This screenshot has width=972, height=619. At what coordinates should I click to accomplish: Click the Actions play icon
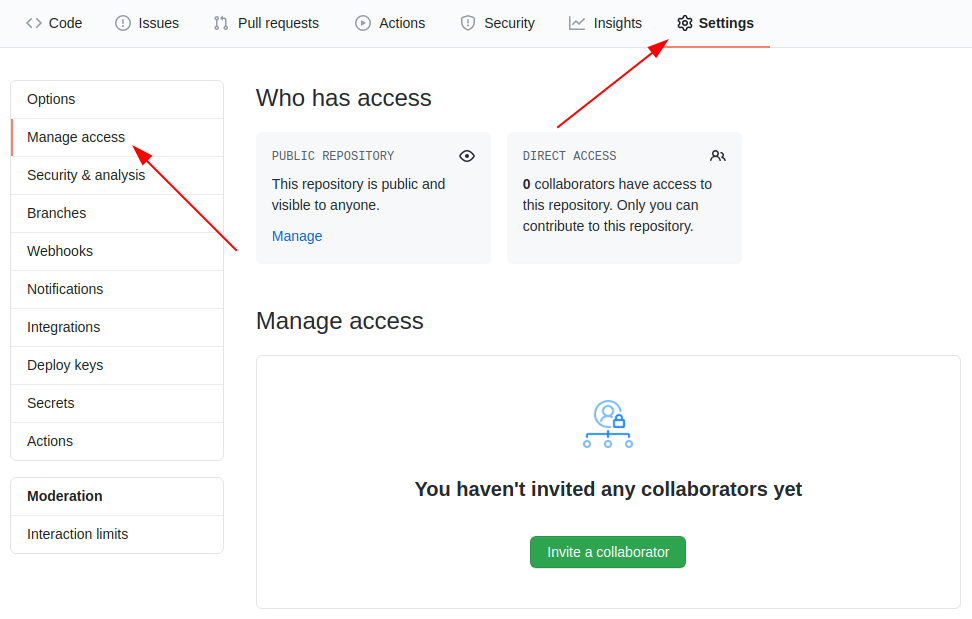pos(363,23)
